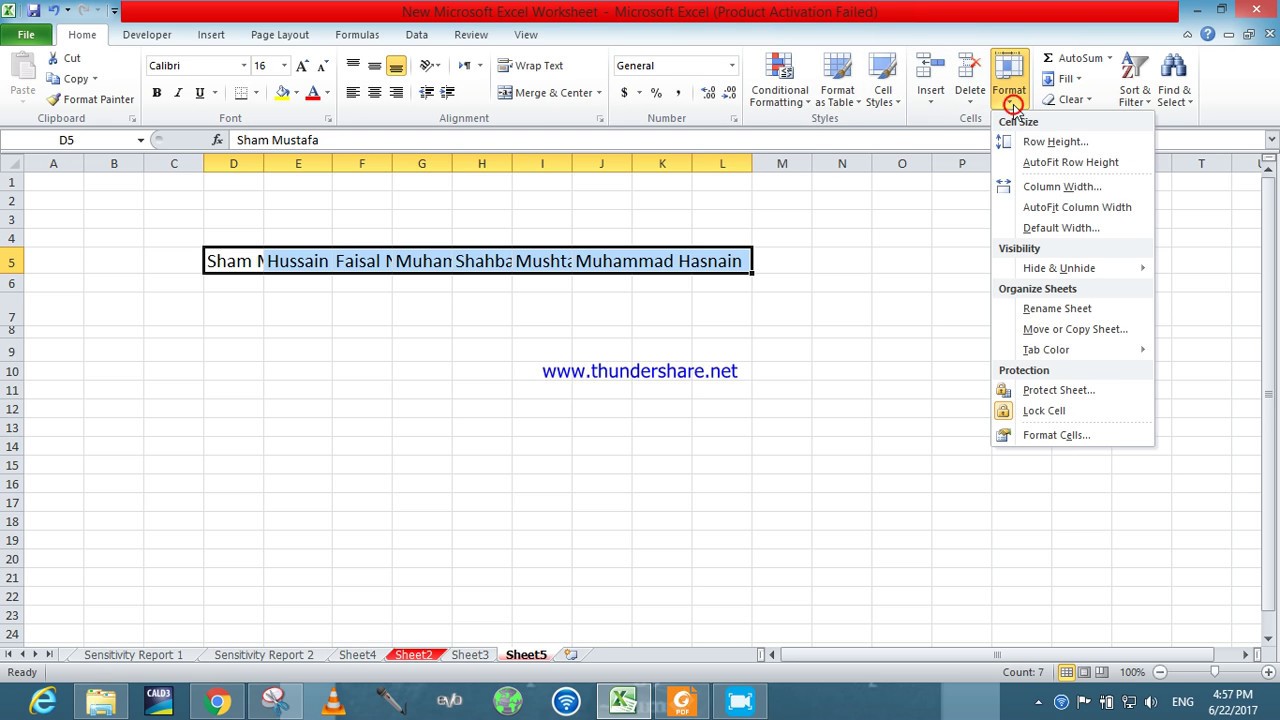Click AutoSum sigma

[1047, 58]
